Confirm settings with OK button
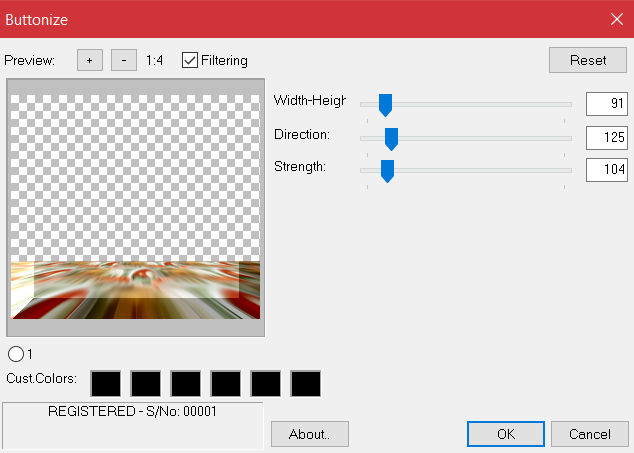Image resolution: width=634 pixels, height=453 pixels. point(506,434)
